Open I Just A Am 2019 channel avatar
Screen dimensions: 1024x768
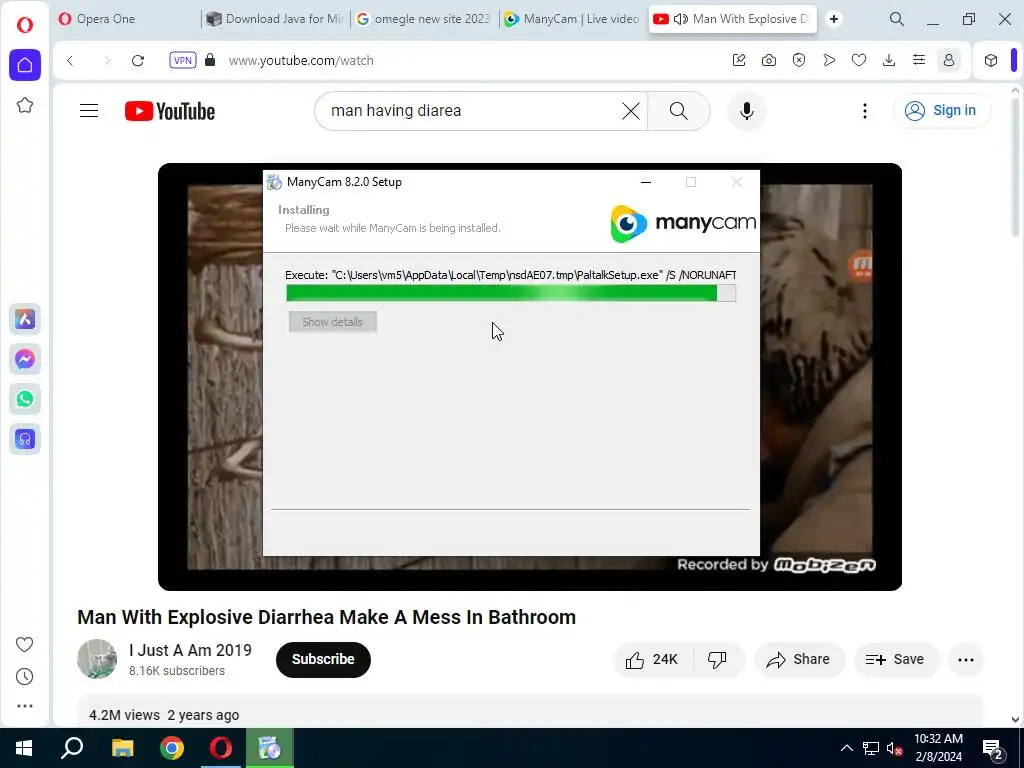(x=97, y=659)
